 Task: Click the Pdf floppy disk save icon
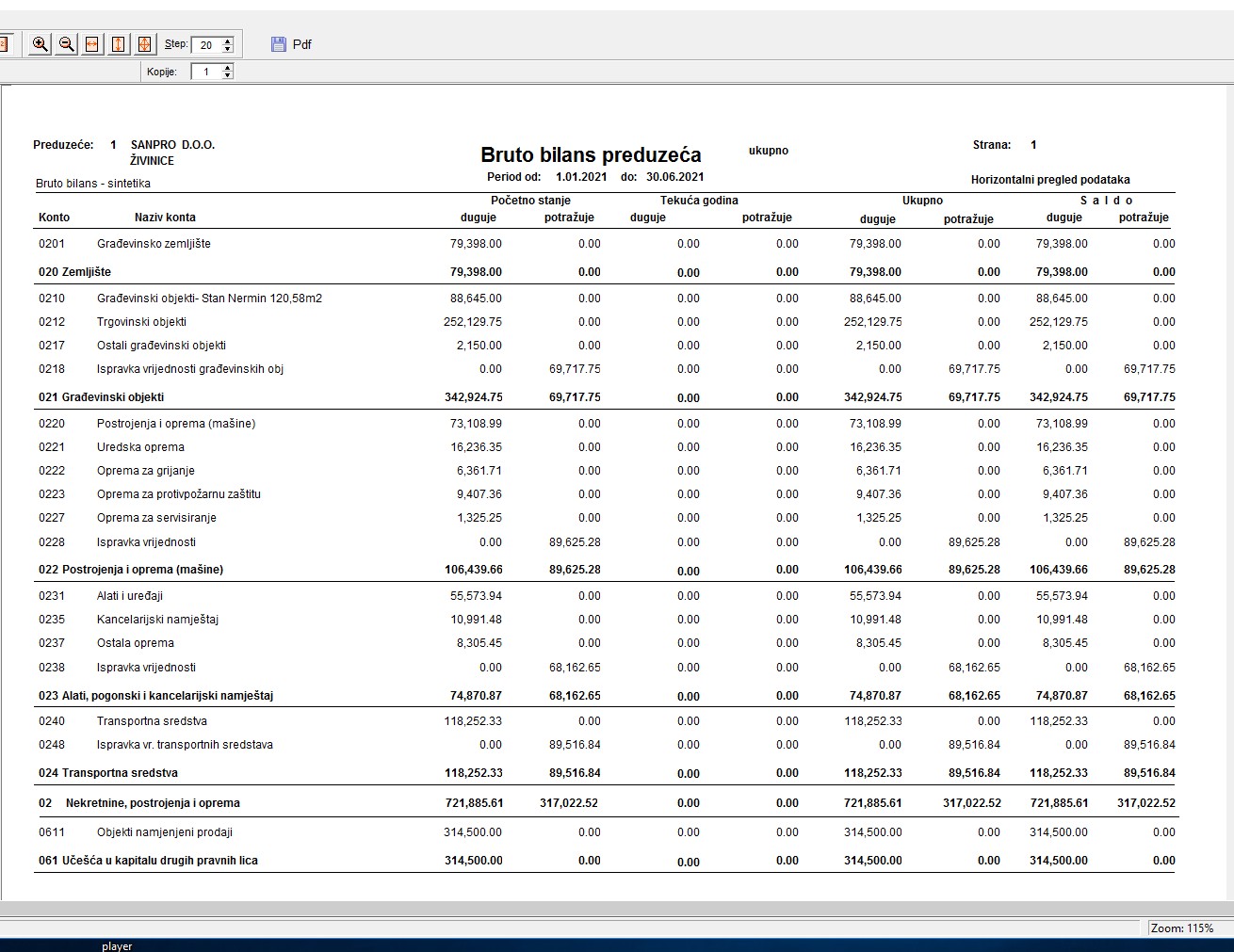click(x=278, y=44)
